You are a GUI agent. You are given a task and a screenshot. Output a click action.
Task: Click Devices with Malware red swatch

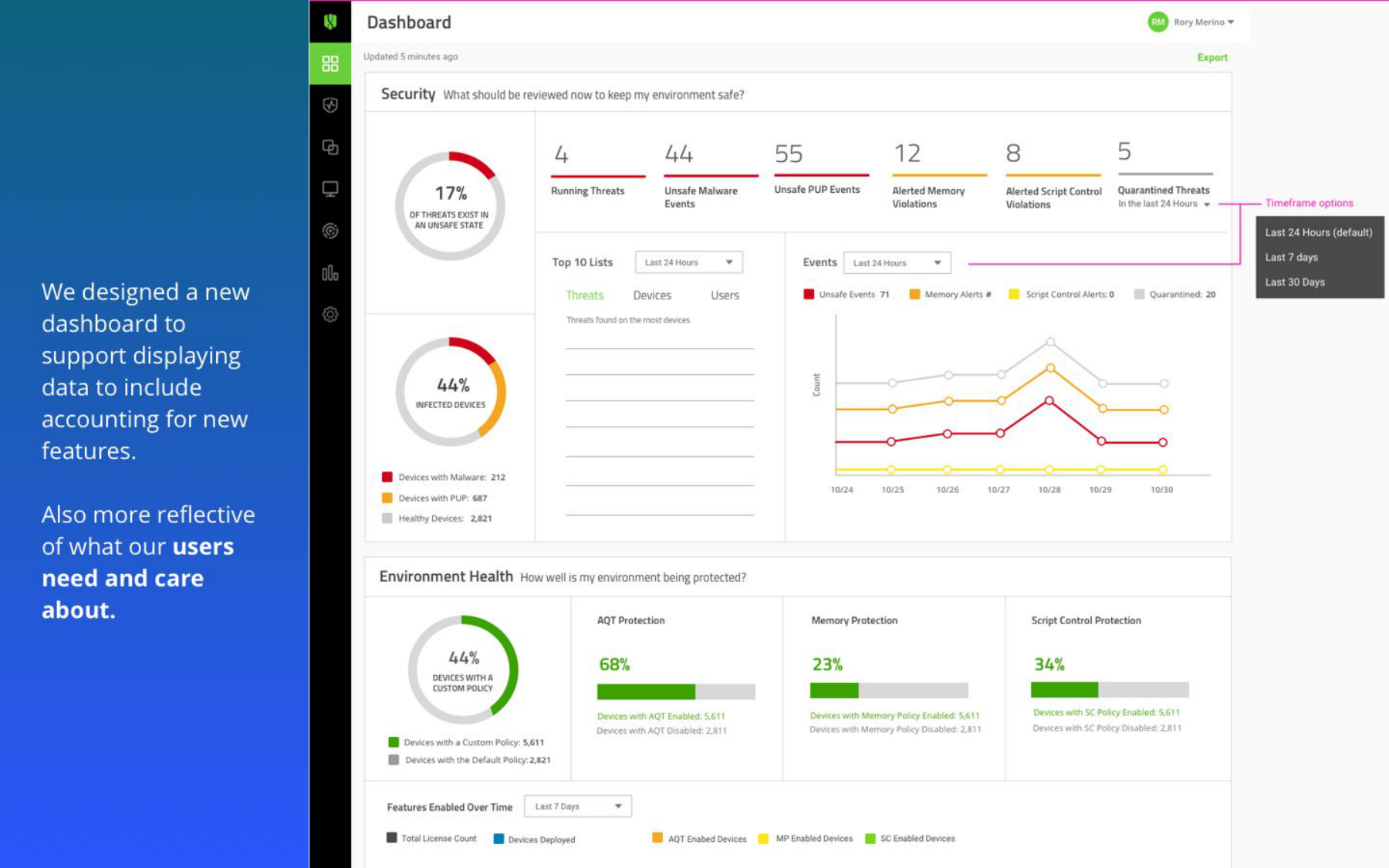[387, 477]
